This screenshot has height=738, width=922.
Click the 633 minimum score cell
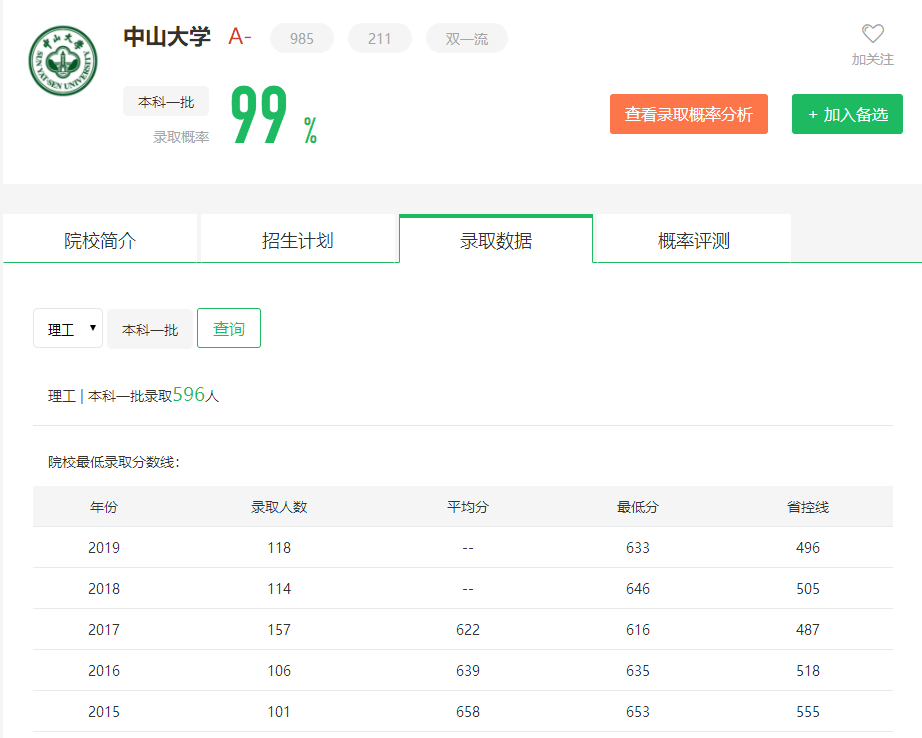tap(638, 547)
